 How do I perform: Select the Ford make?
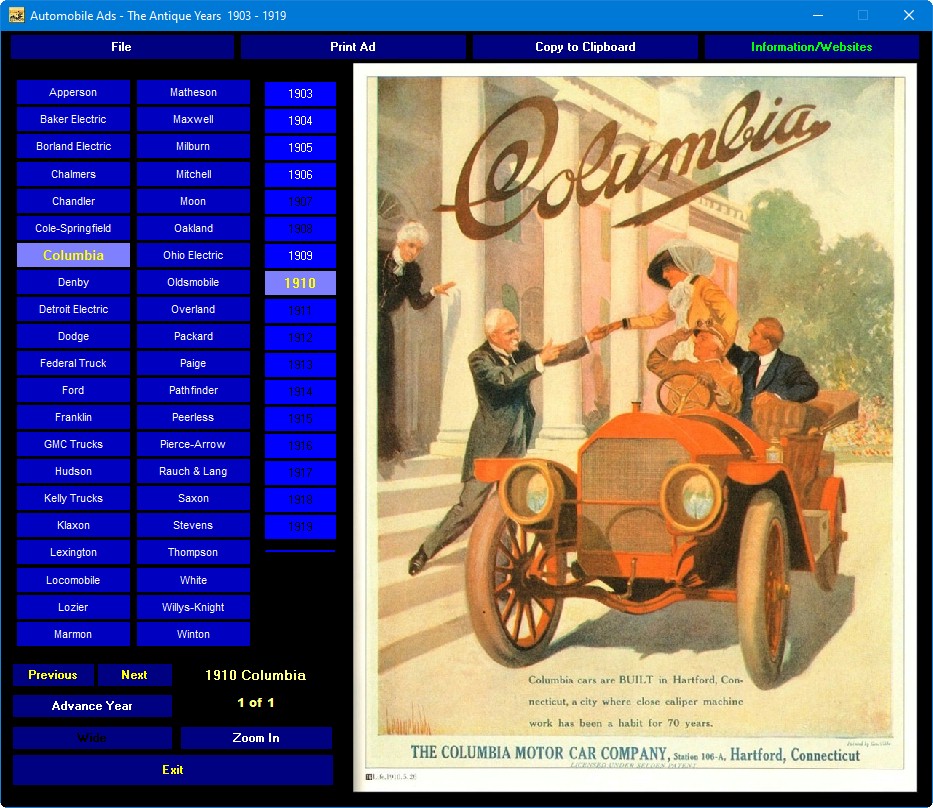click(73, 390)
